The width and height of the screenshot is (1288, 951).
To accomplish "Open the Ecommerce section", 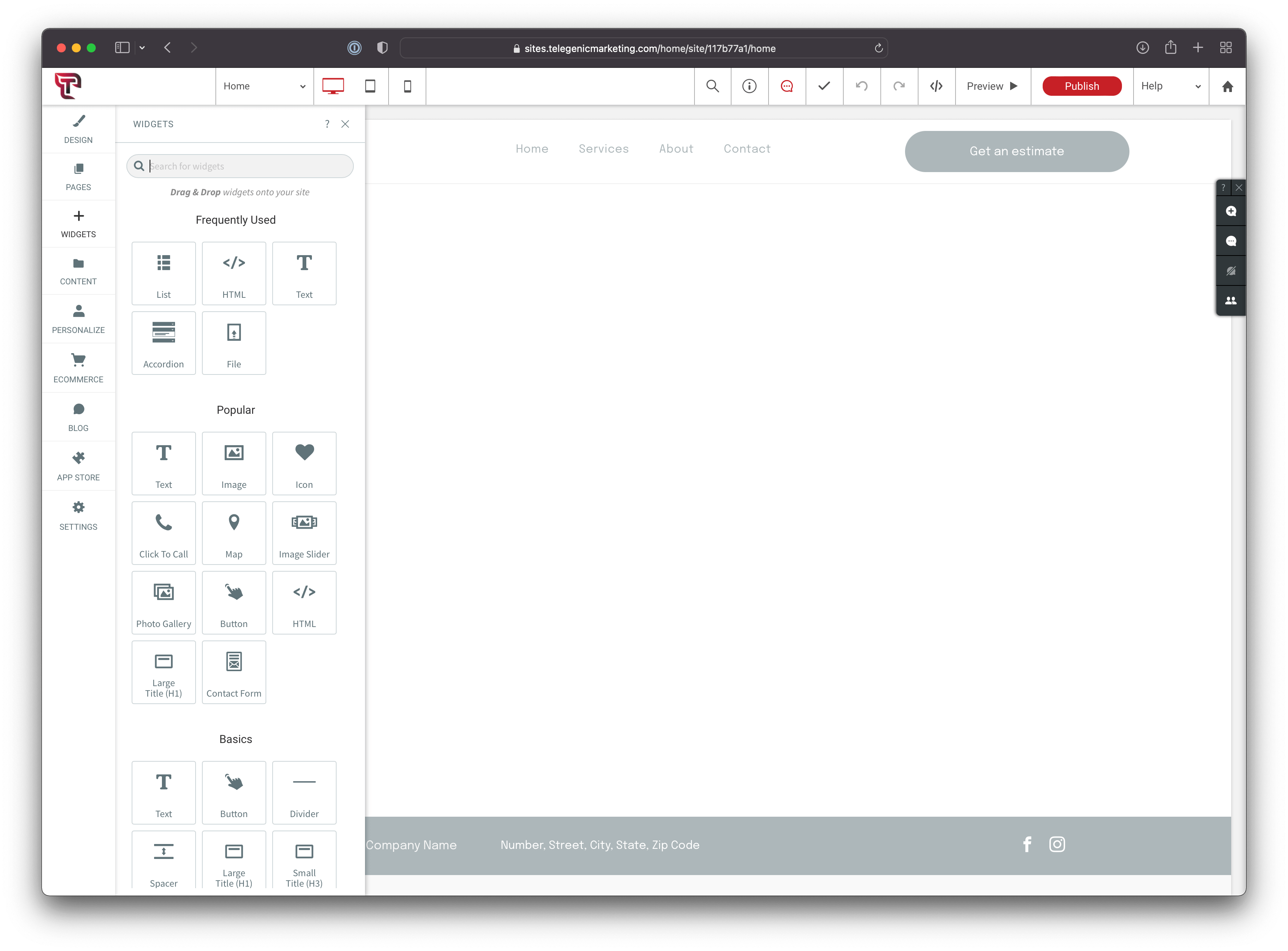I will click(x=78, y=369).
